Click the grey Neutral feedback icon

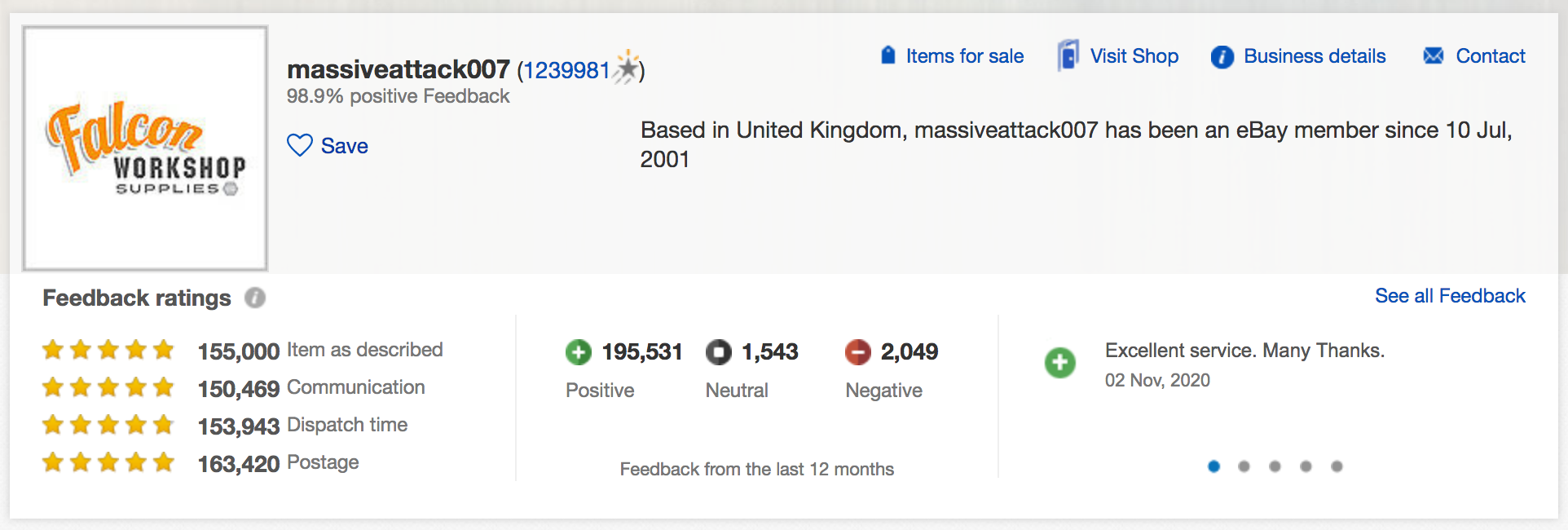[718, 352]
